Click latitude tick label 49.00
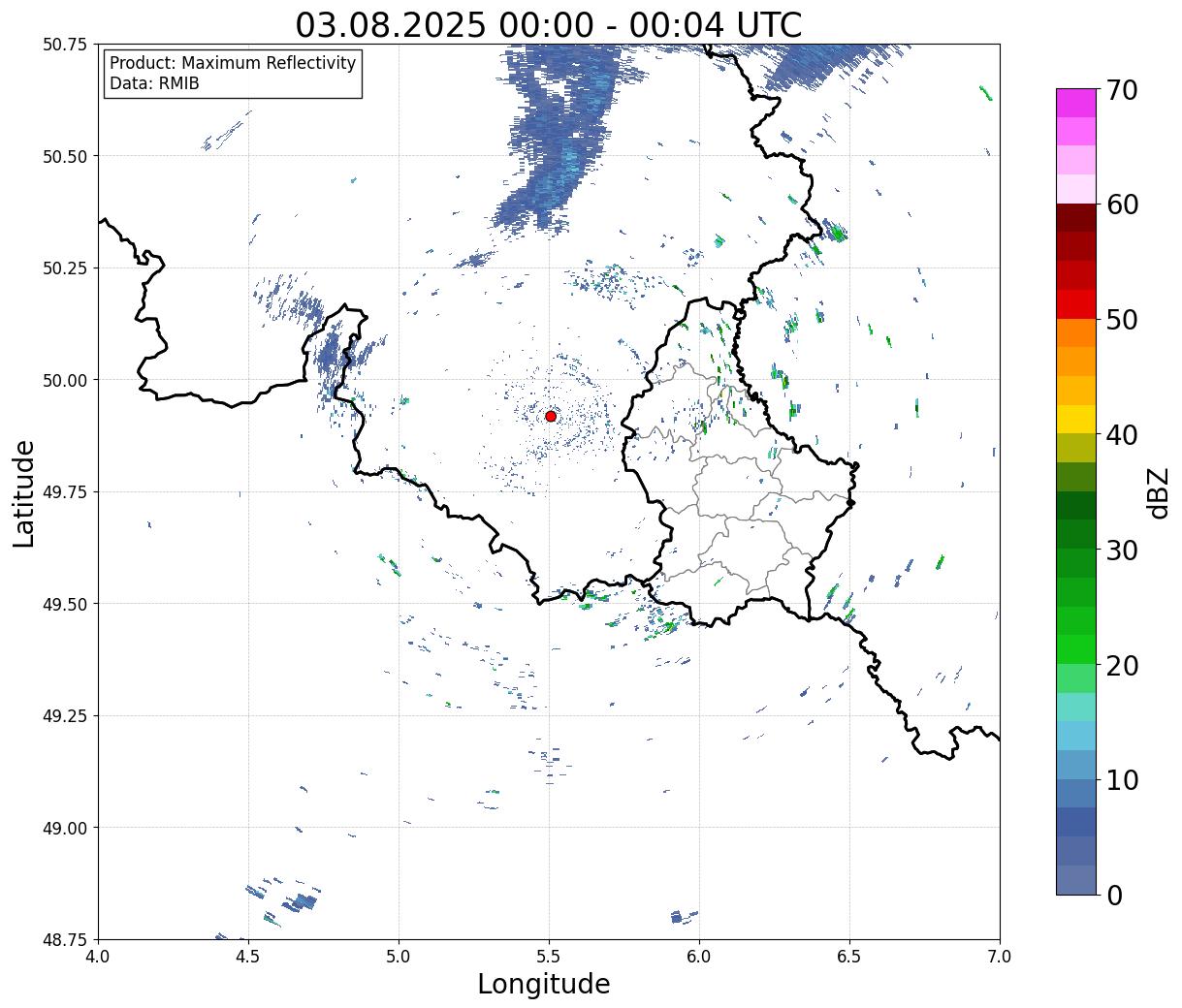Image resolution: width=1182 pixels, height=1008 pixels. coord(64,828)
